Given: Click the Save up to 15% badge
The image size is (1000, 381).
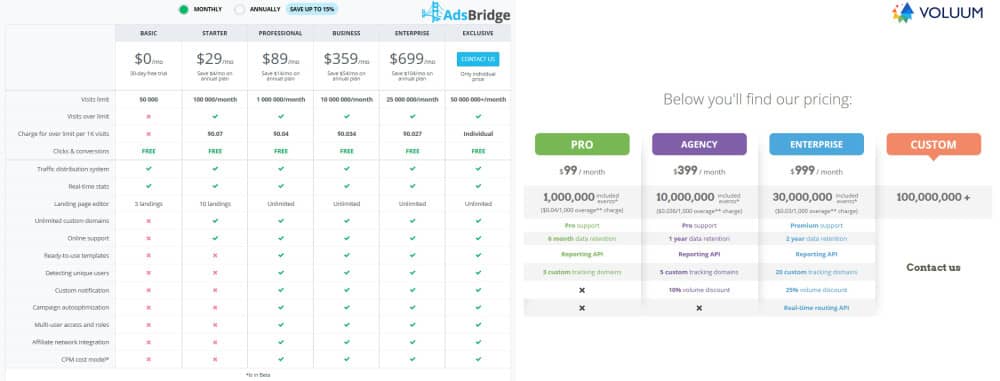Looking at the screenshot, I should pyautogui.click(x=312, y=9).
